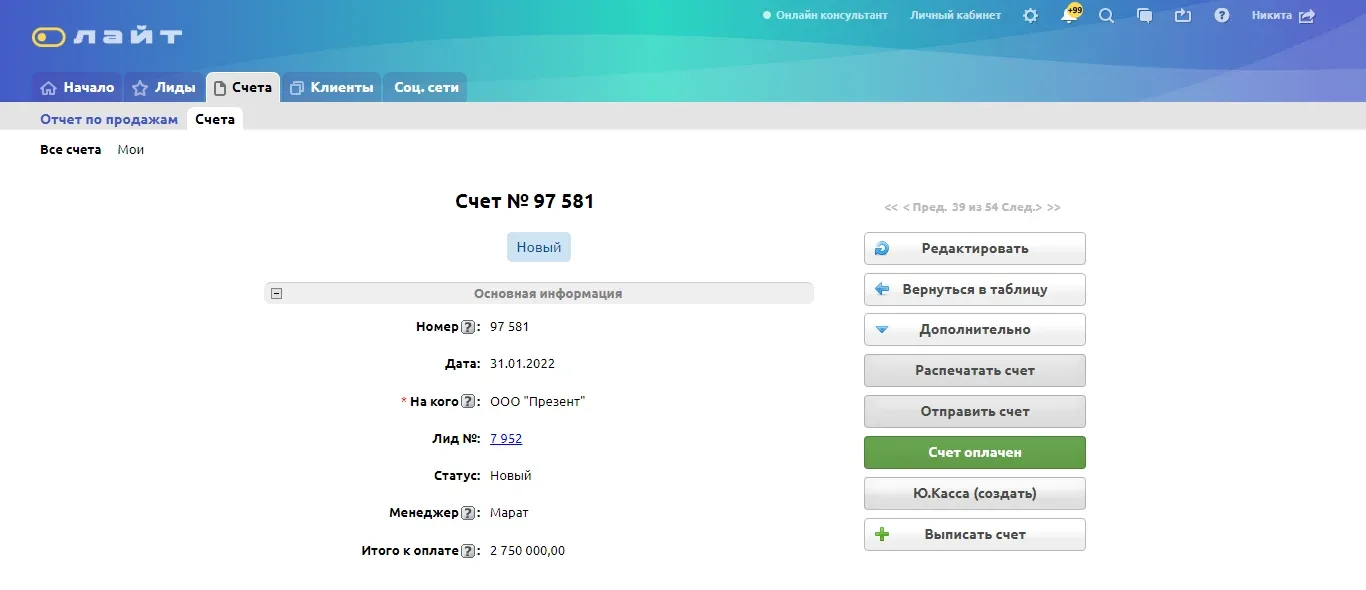Select the Счета subtab under the main tabs
The image size is (1366, 590).
pyautogui.click(x=215, y=120)
